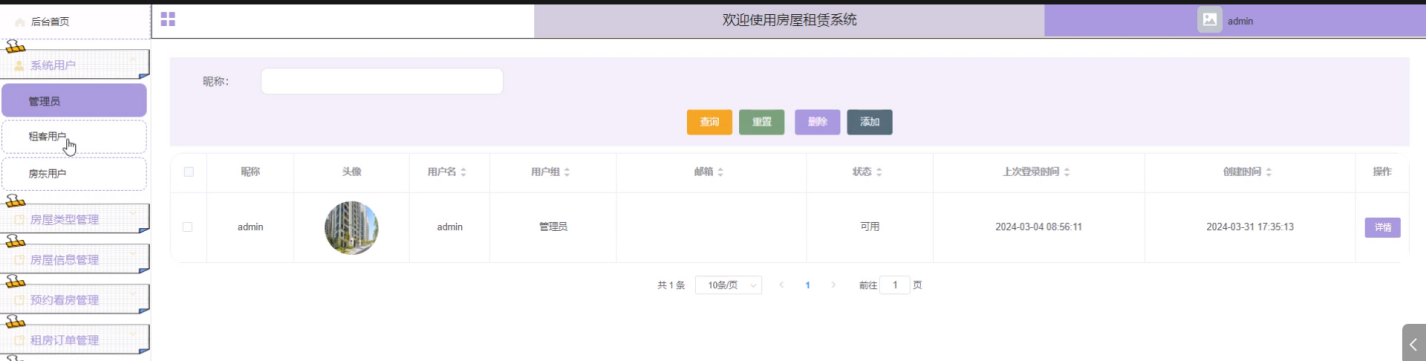Expand the 房屋信息管理 menu
The height and width of the screenshot is (361, 1426).
[75, 259]
